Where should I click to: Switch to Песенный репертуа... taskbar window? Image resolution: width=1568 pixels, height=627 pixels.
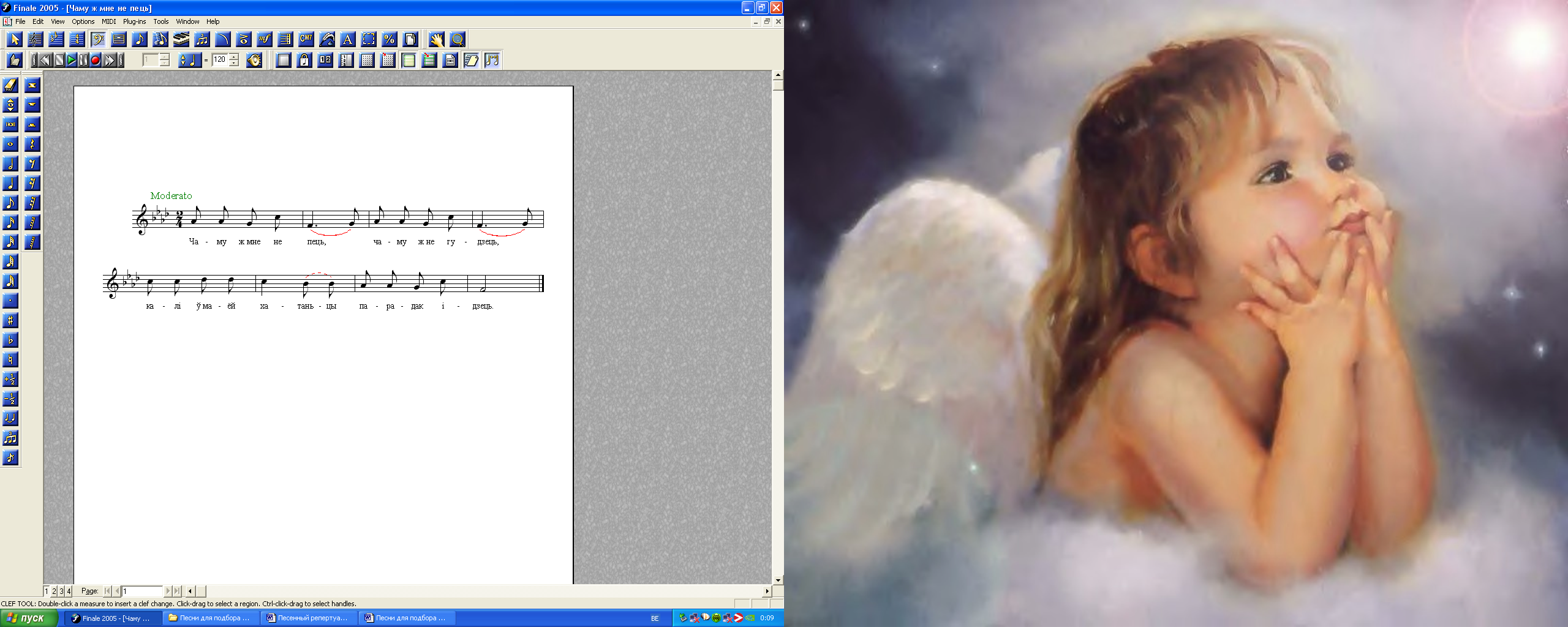[309, 618]
